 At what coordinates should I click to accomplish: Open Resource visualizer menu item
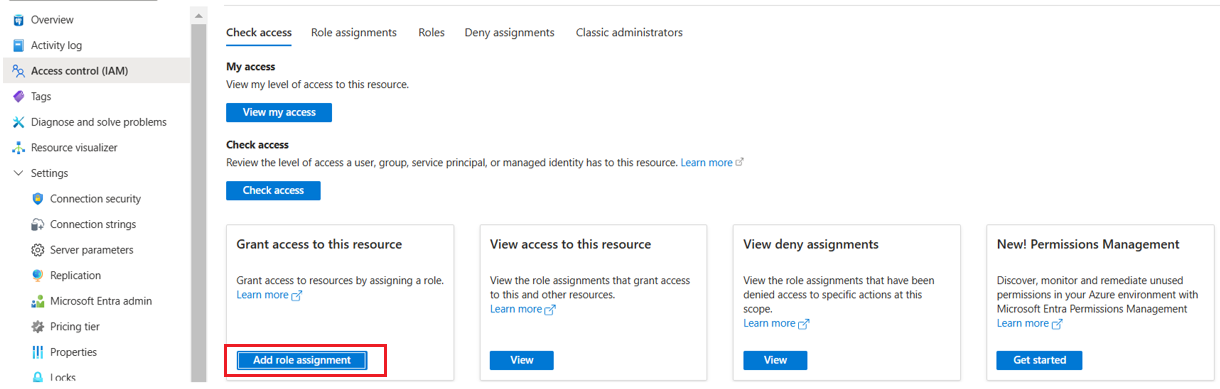[x=95, y=148]
